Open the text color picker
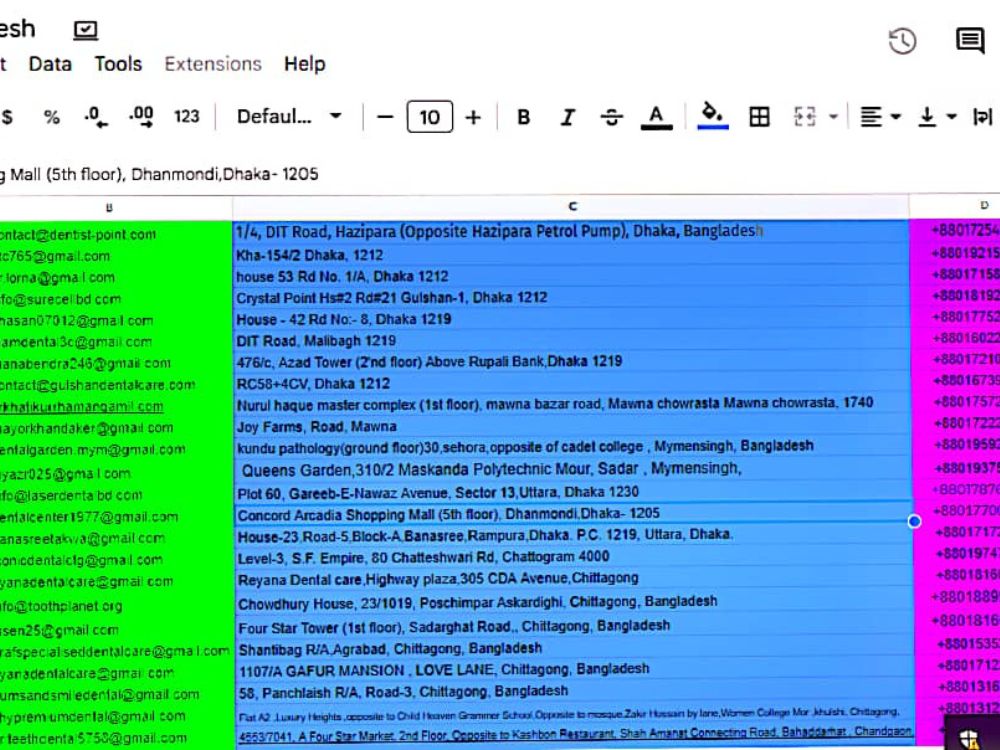 point(656,117)
